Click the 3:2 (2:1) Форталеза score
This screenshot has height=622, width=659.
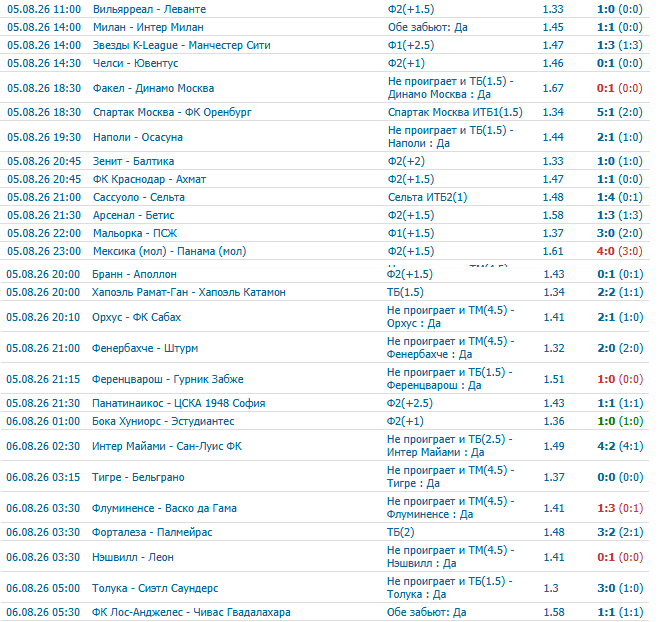click(x=620, y=532)
